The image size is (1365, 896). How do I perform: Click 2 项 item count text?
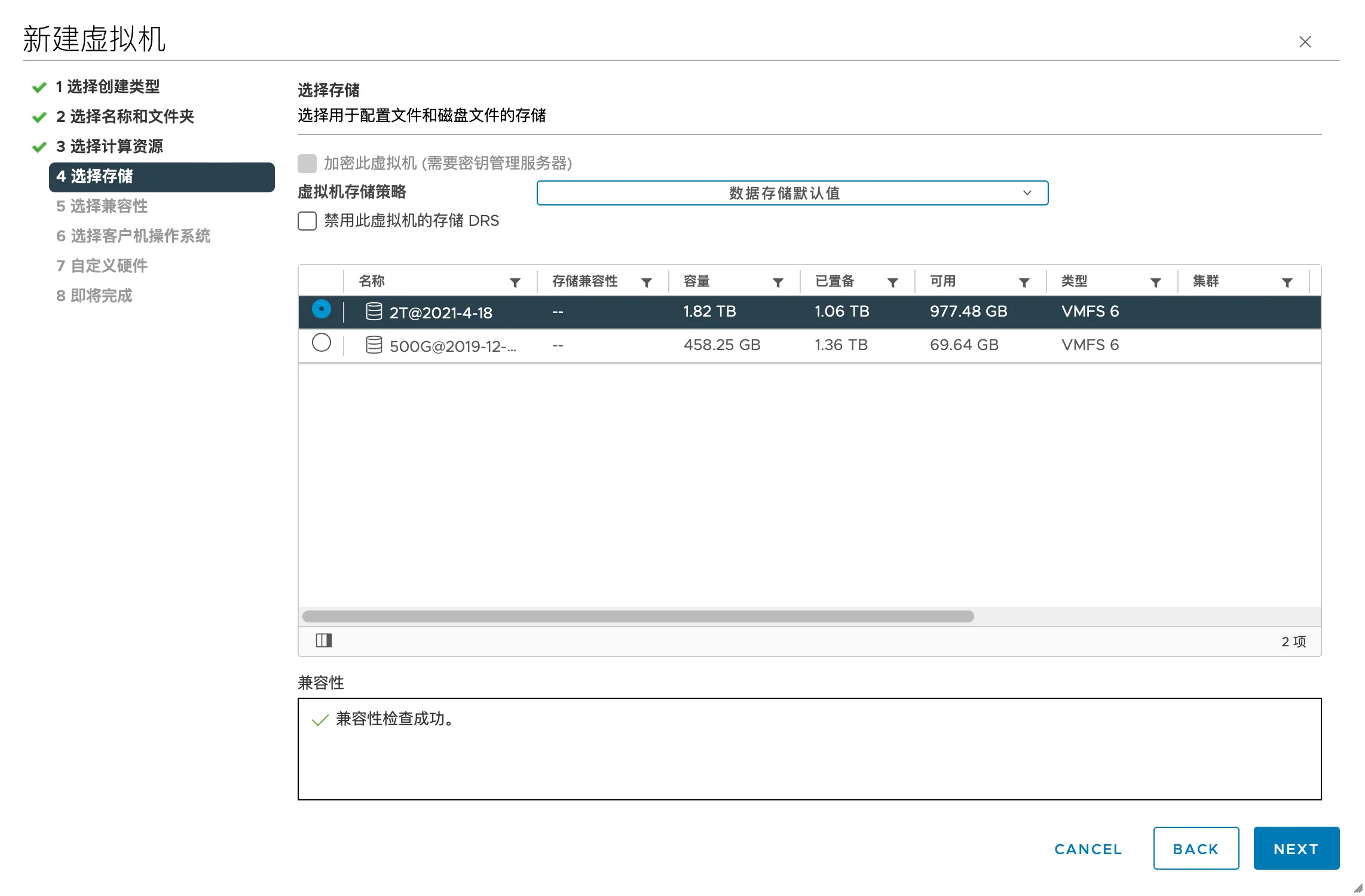(x=1294, y=641)
